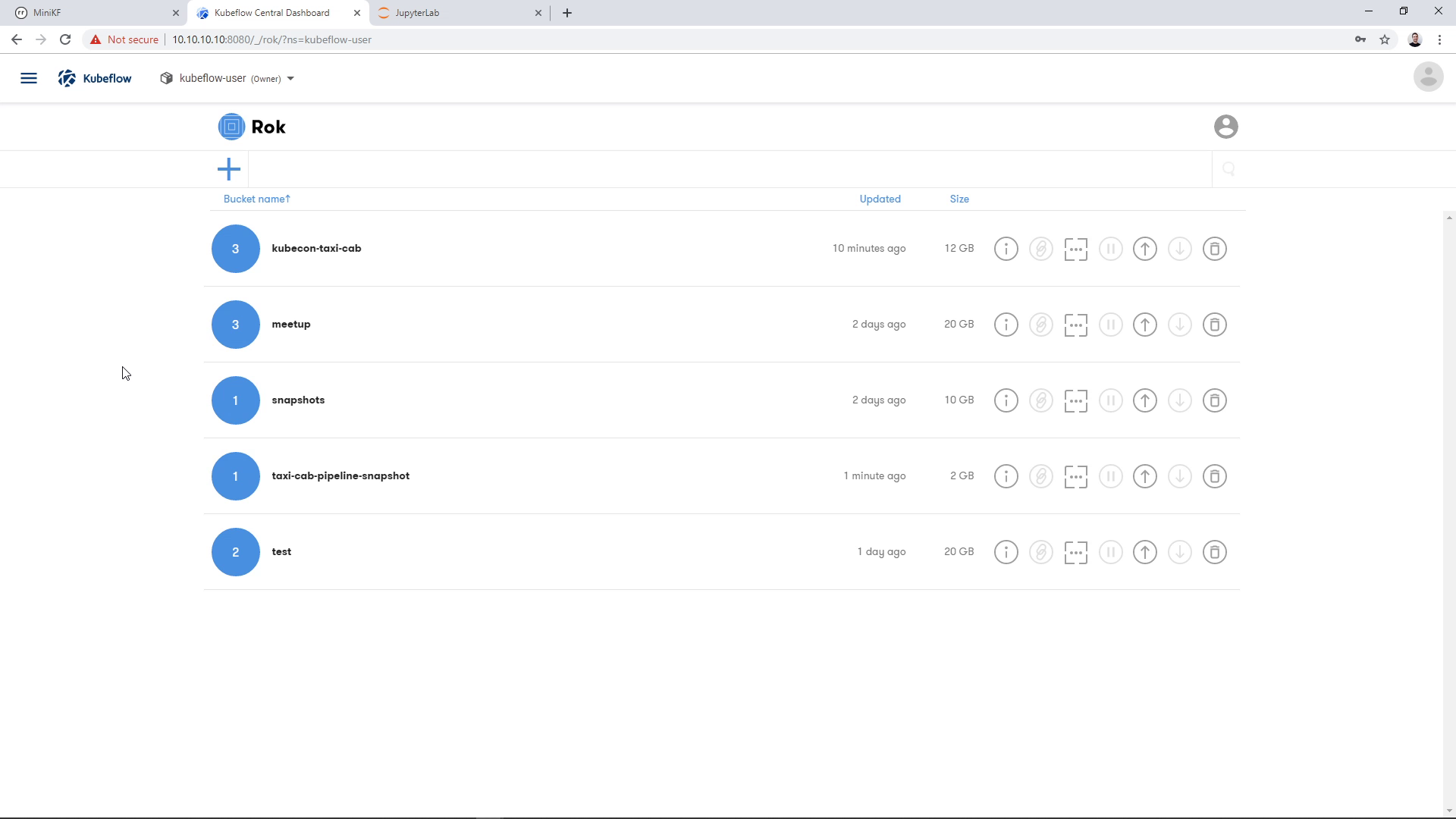Open a new browser tab
Image resolution: width=1456 pixels, height=819 pixels.
[567, 13]
